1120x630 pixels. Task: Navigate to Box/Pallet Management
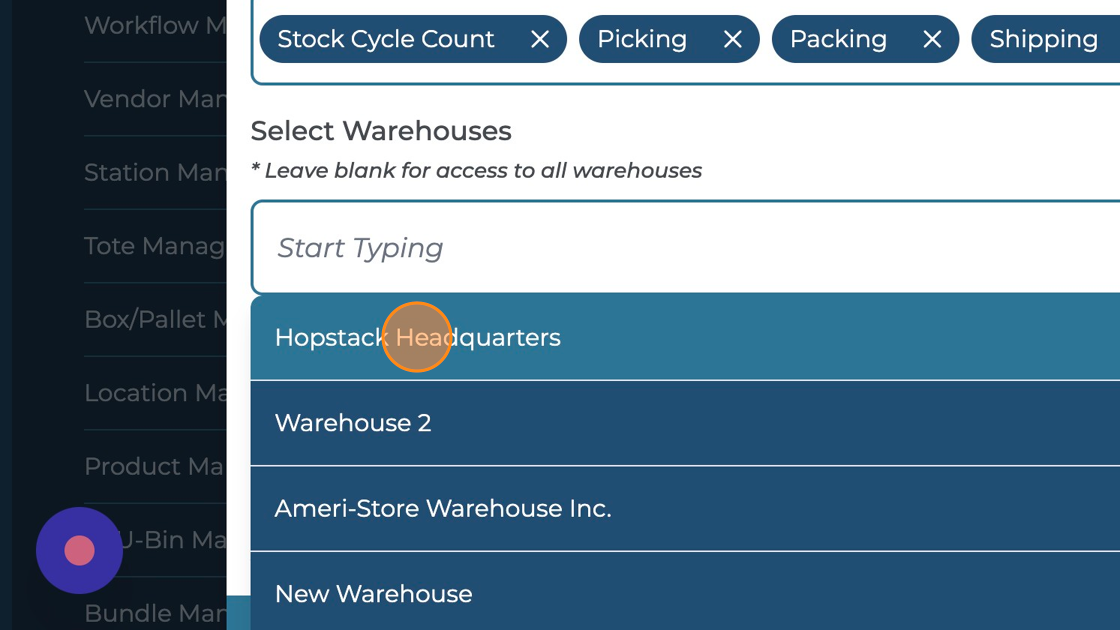coord(155,320)
